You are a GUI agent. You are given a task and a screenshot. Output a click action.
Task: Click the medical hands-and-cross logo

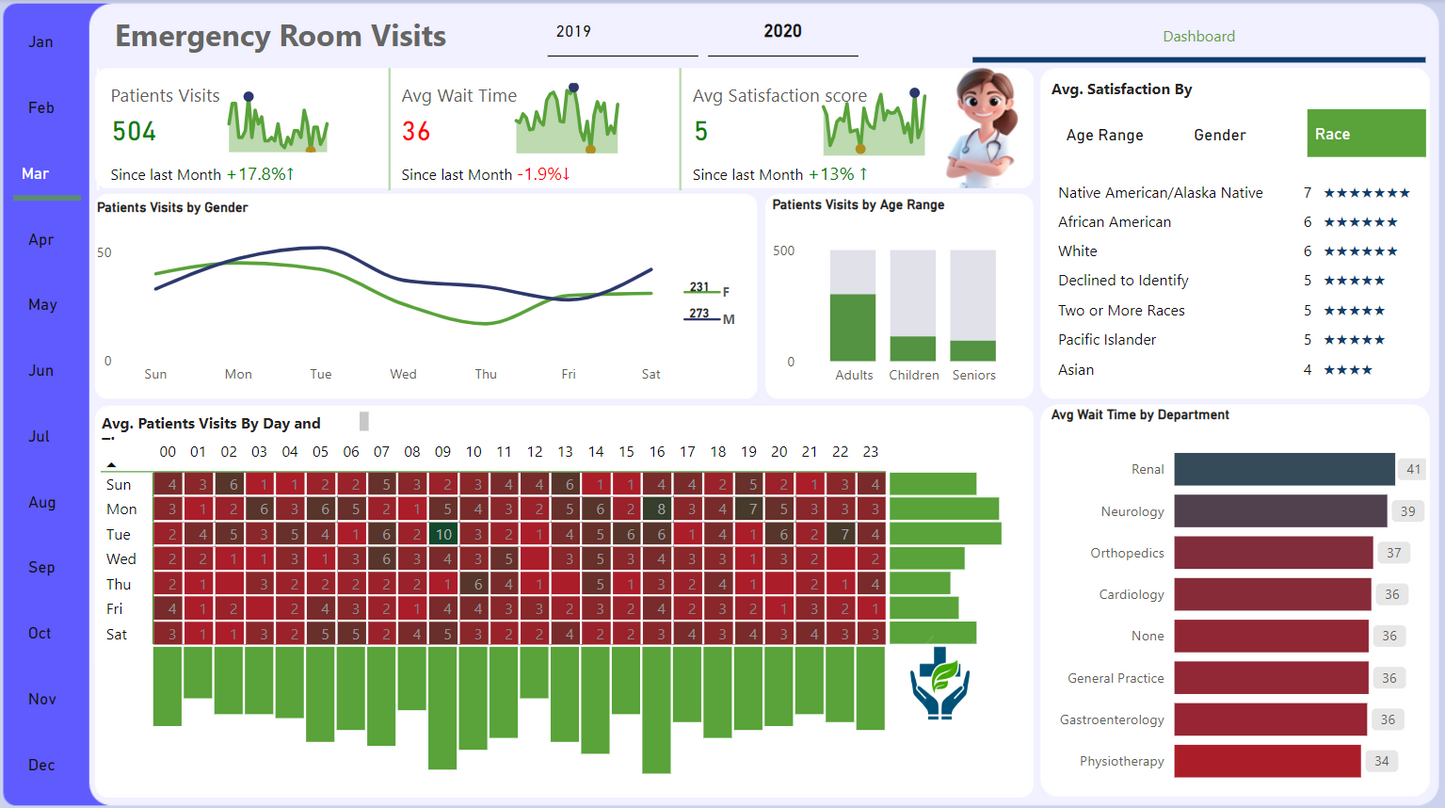[x=939, y=683]
